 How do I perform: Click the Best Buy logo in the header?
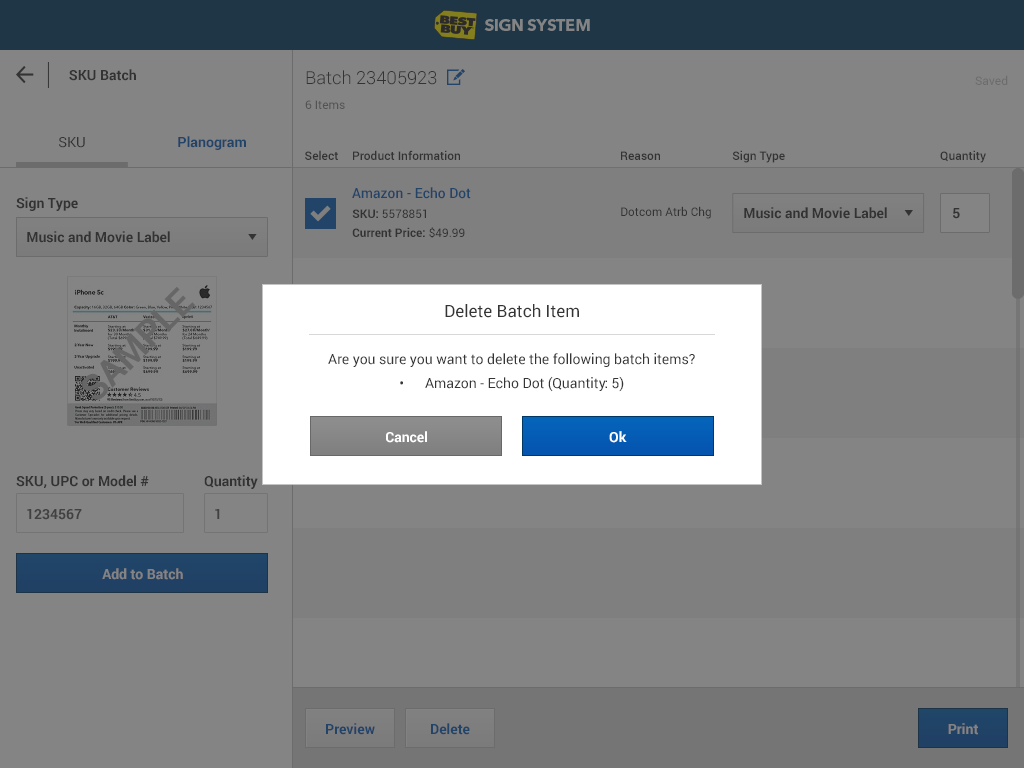455,25
